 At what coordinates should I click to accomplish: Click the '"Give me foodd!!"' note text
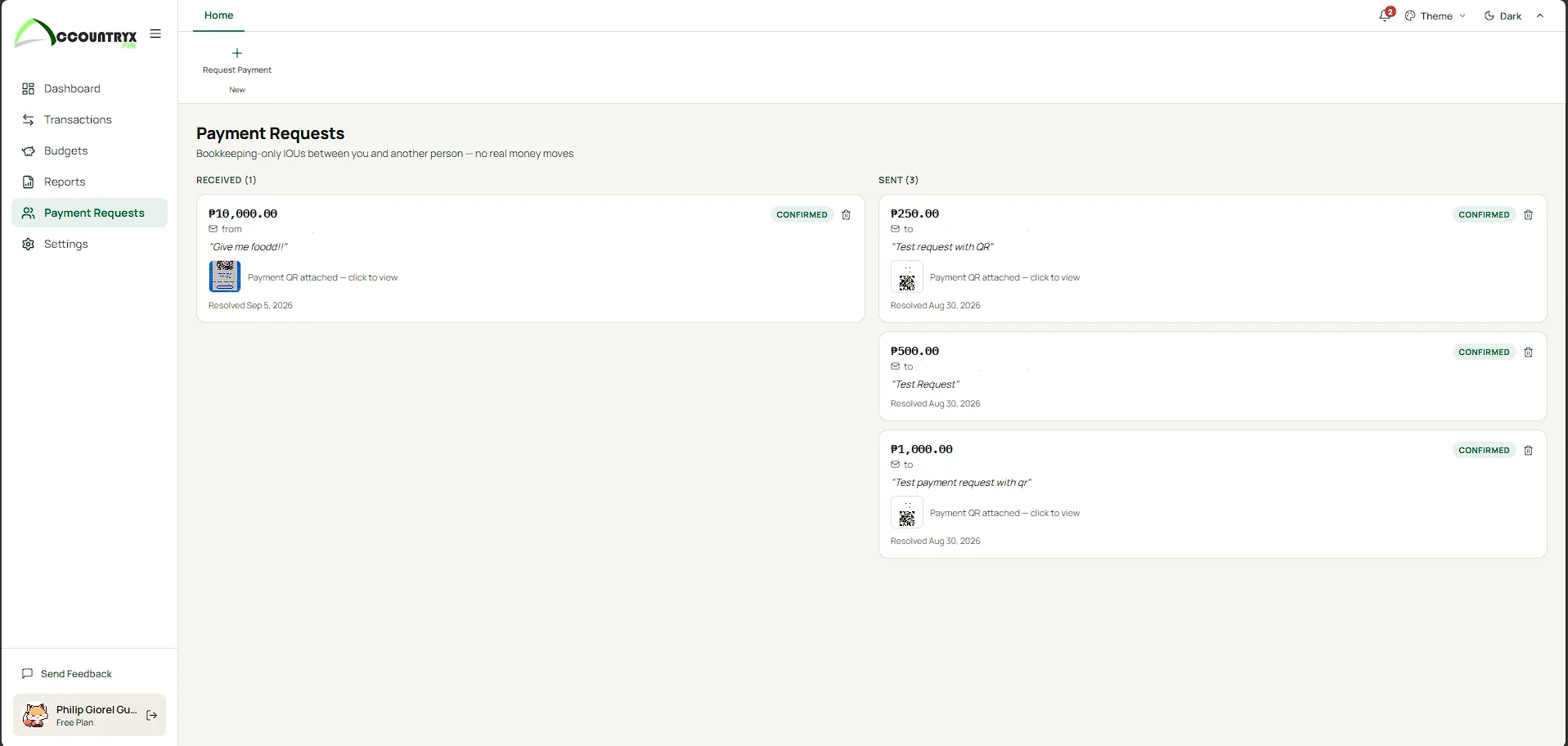pyautogui.click(x=248, y=247)
